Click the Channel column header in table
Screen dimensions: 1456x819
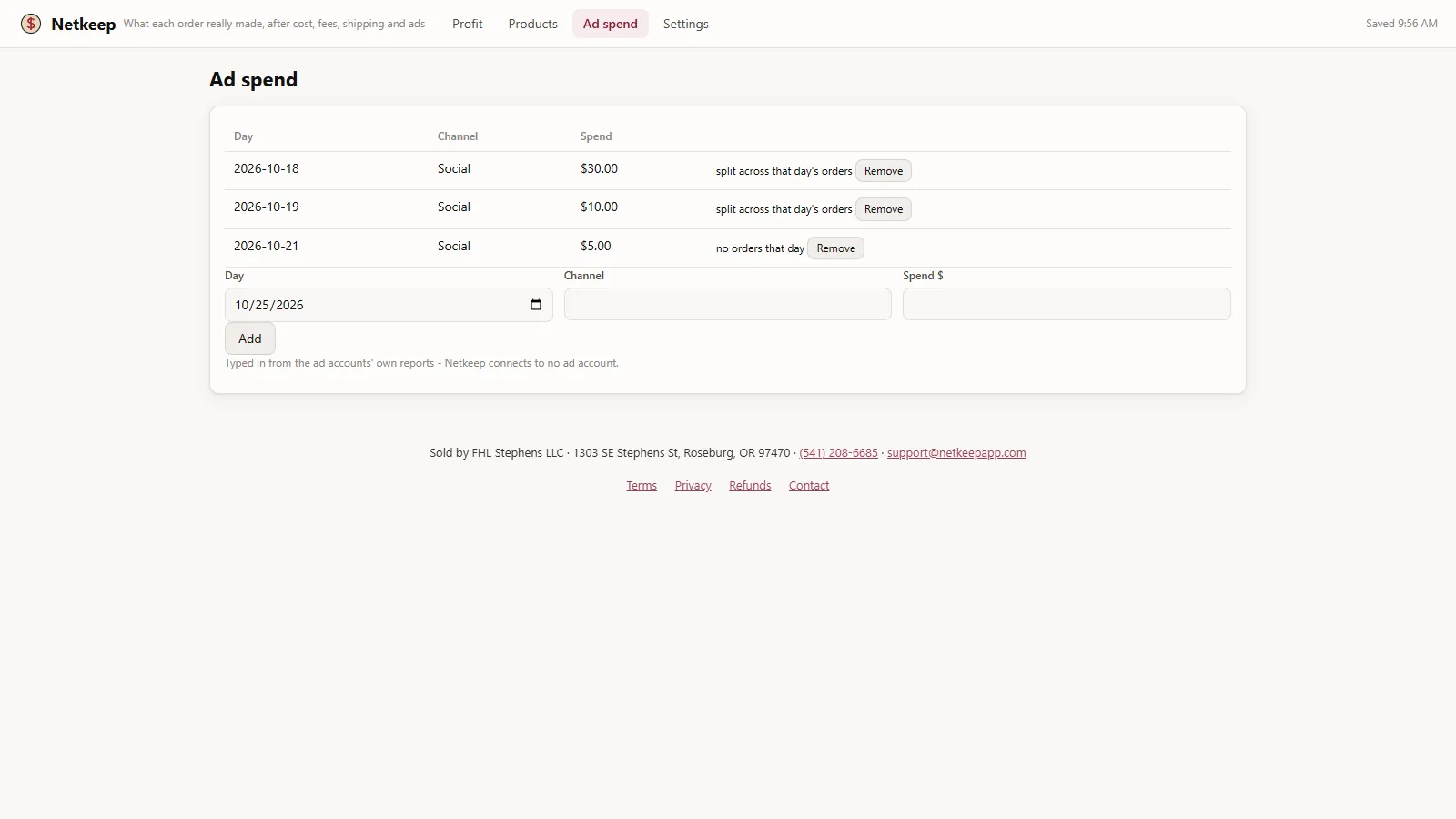point(458,136)
